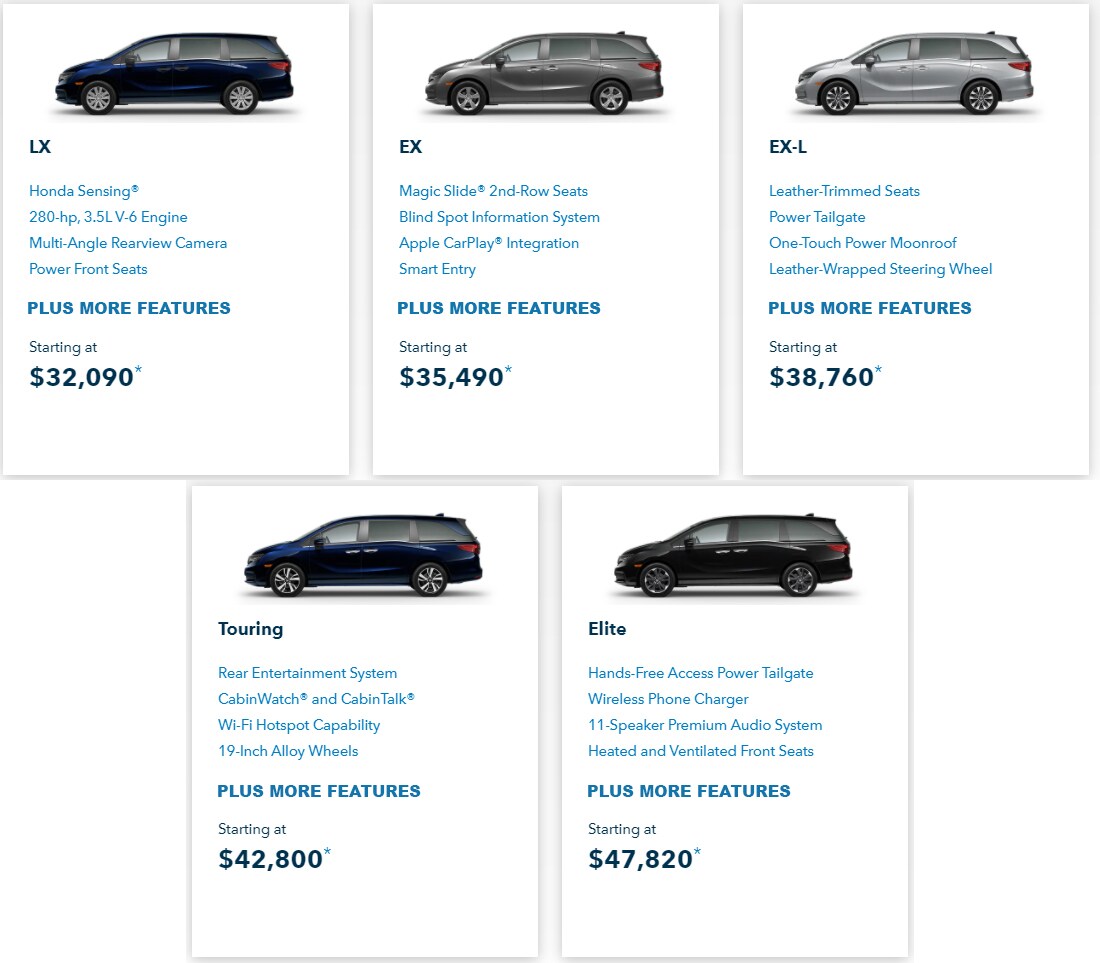Select Wireless Phone Charger feature
This screenshot has width=1100, height=963.
(x=668, y=699)
